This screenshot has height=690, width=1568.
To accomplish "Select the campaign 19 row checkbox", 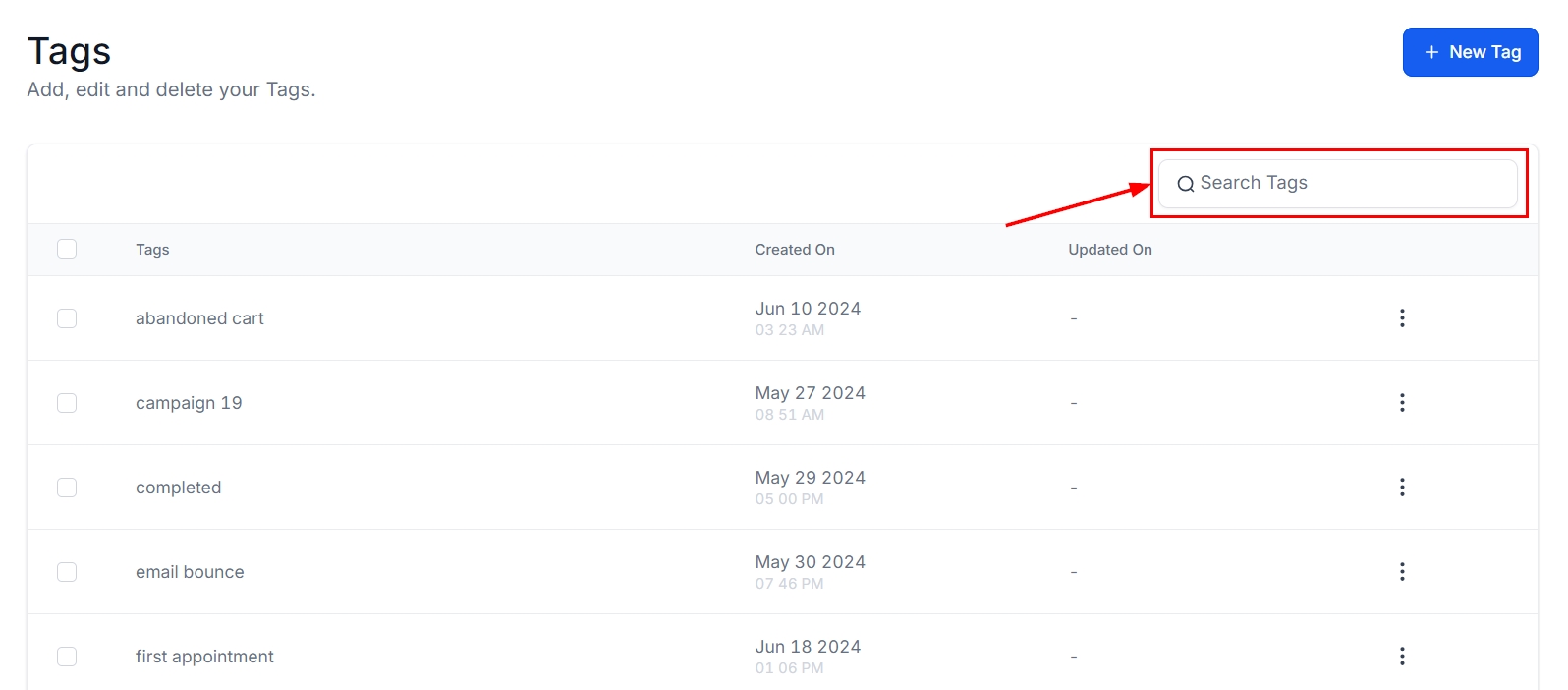I will click(67, 403).
